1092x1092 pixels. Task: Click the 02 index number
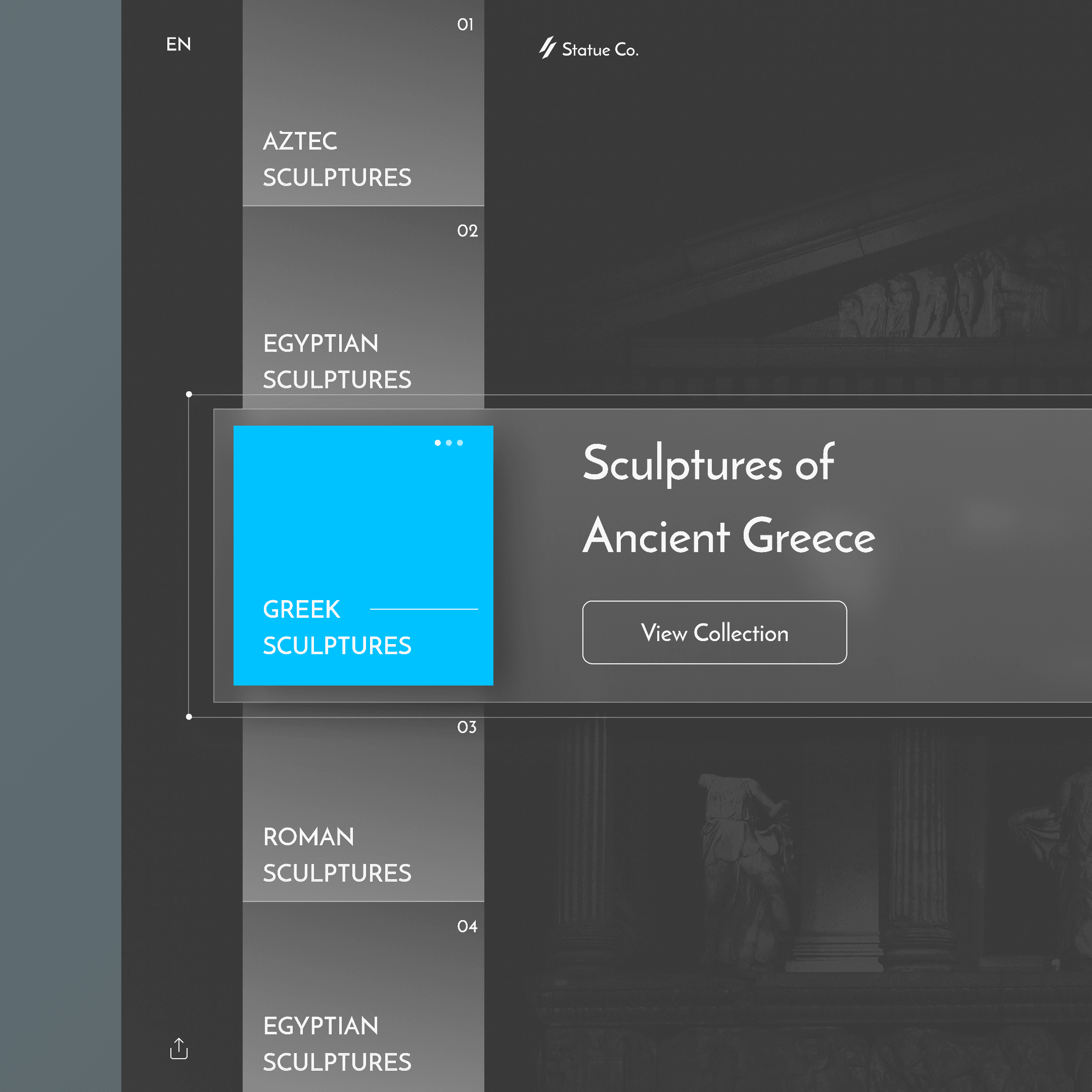(x=468, y=231)
